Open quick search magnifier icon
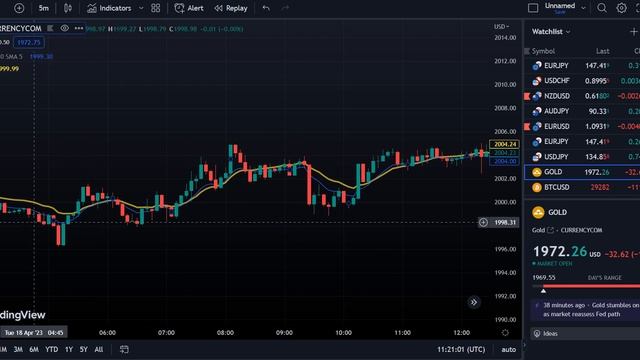640x360 pixels. [x=602, y=8]
